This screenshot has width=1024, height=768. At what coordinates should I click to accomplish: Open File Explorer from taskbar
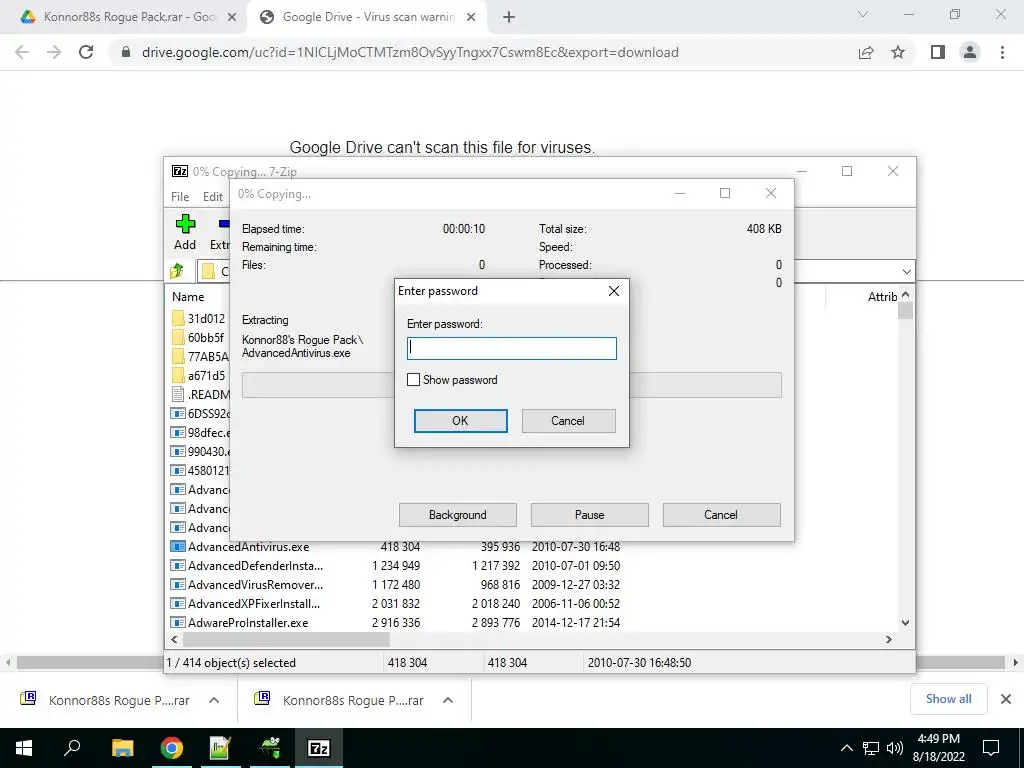pos(122,748)
